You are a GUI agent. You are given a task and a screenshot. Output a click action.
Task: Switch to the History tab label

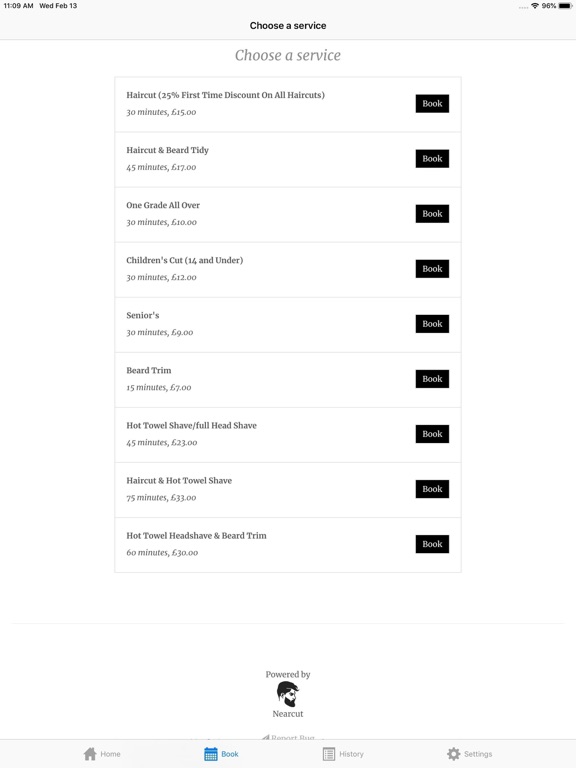pos(351,754)
